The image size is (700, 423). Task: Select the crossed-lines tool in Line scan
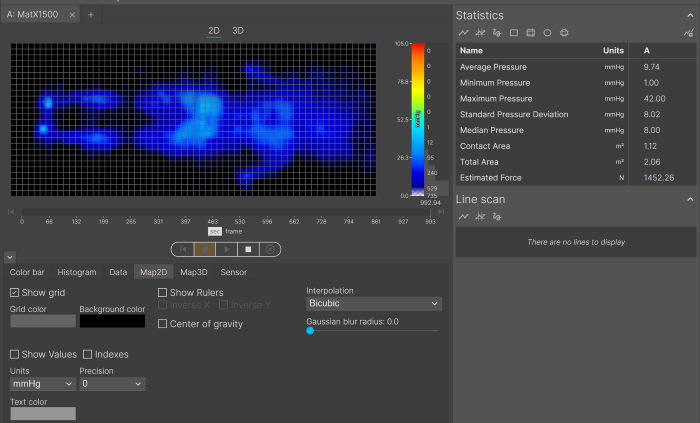tap(480, 216)
